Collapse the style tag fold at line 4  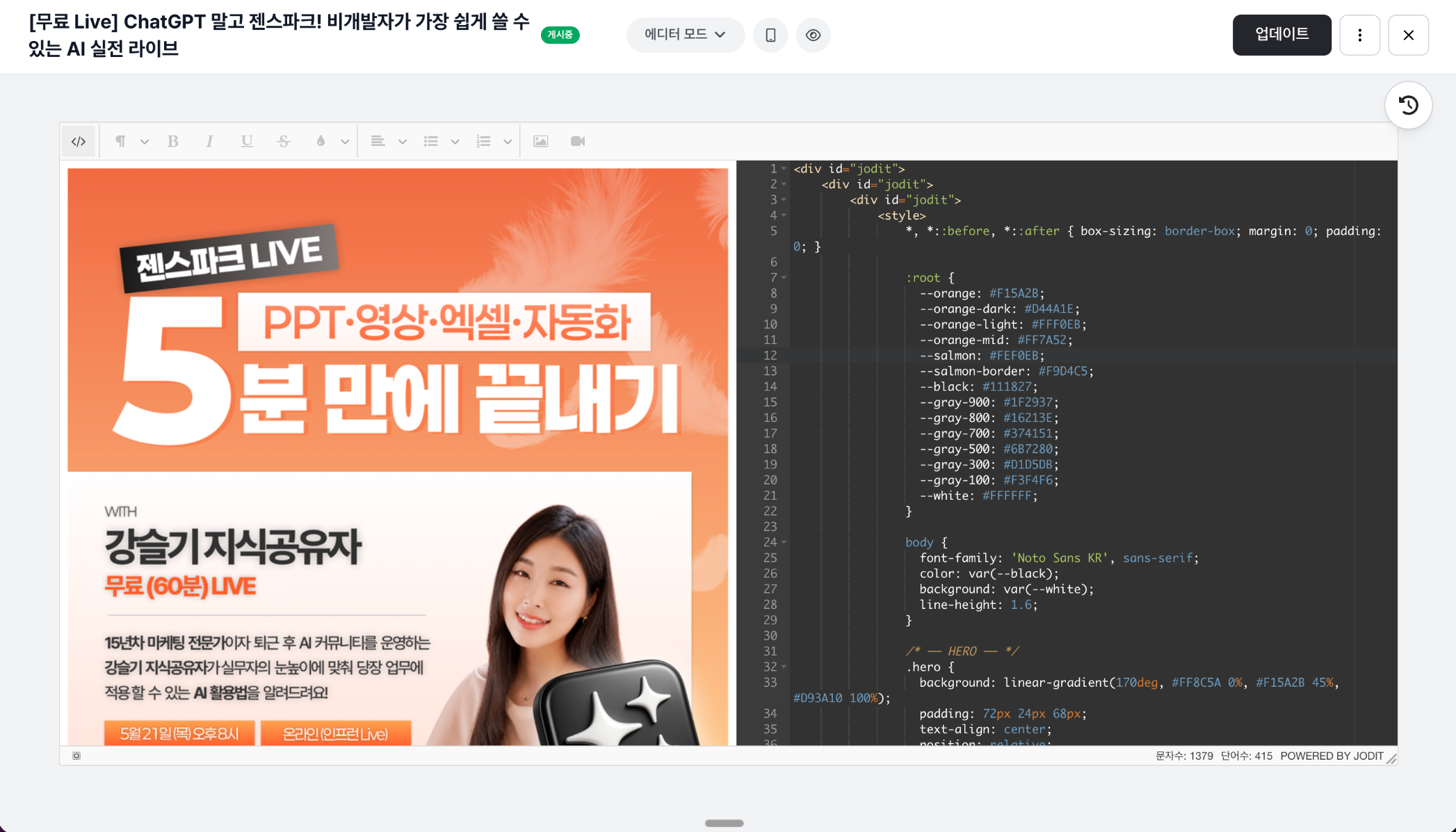click(784, 215)
